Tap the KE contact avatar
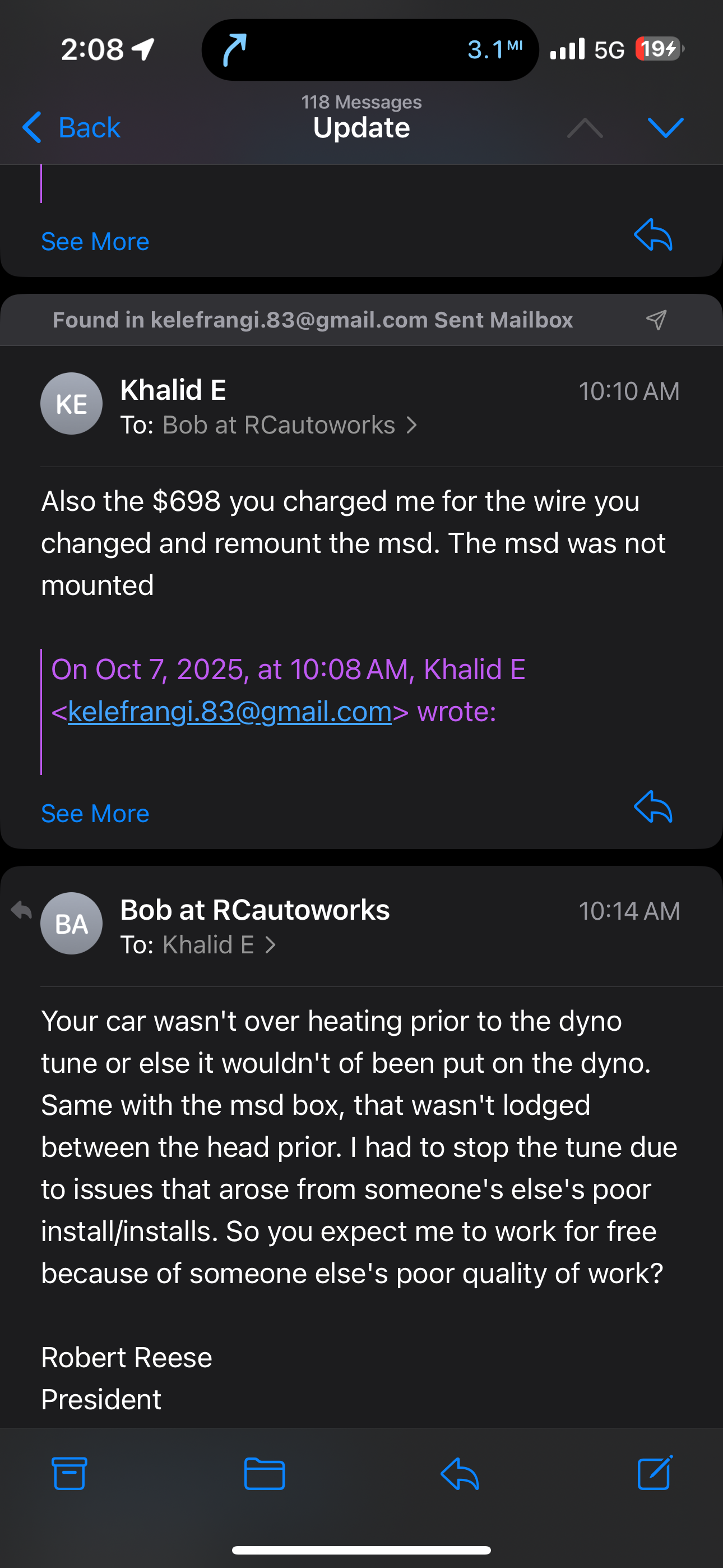The height and width of the screenshot is (1568, 723). pyautogui.click(x=71, y=404)
